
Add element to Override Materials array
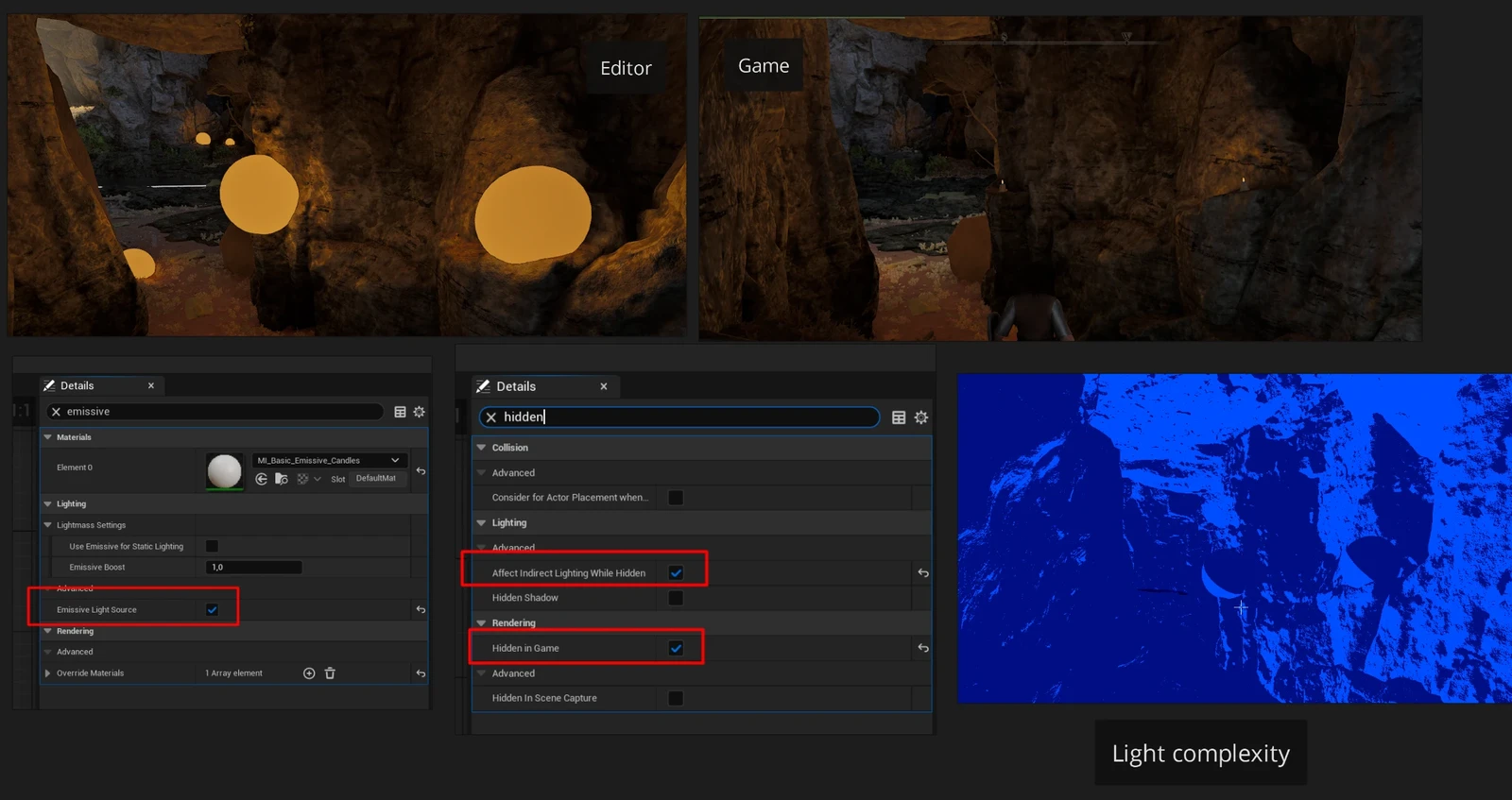tap(309, 673)
